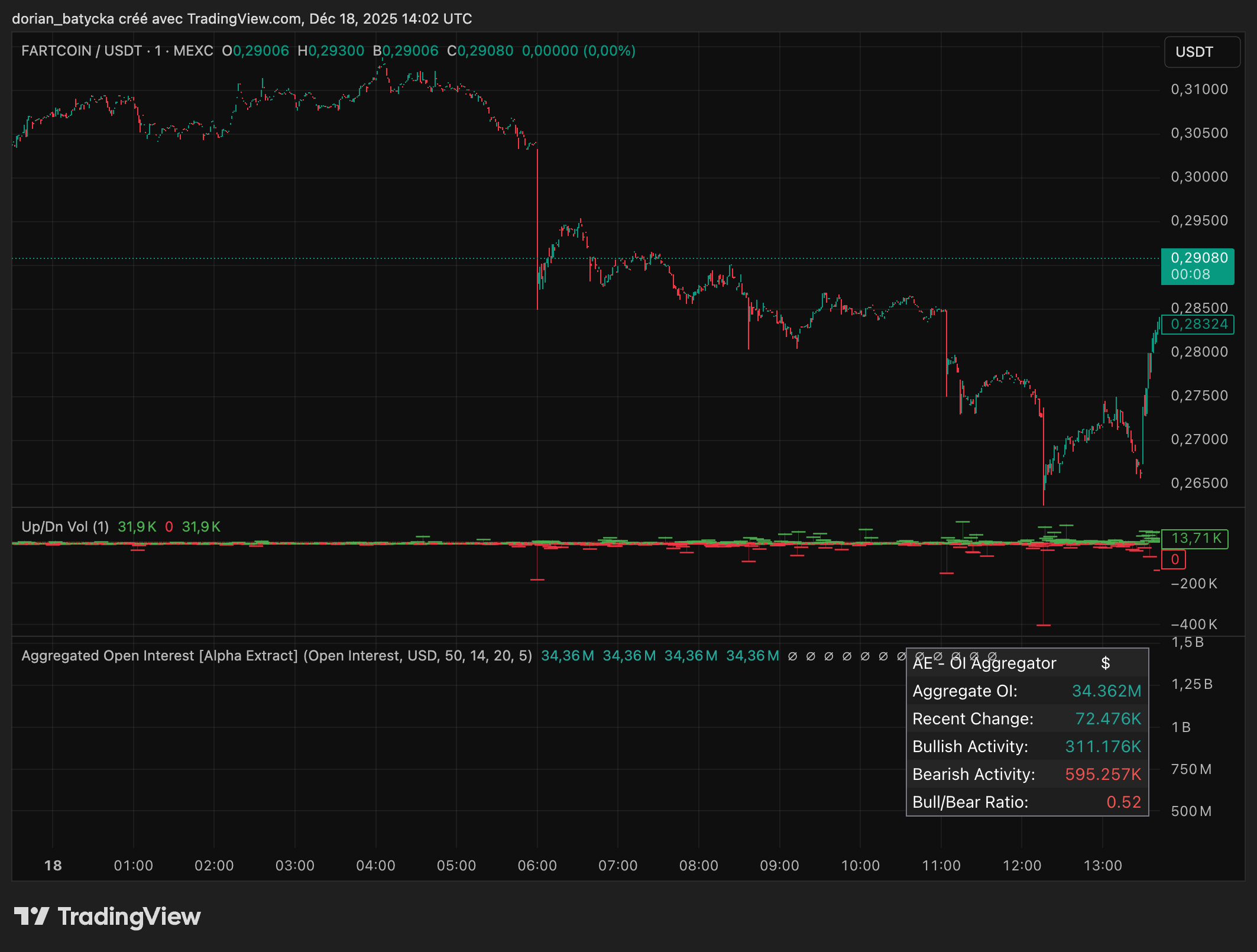Click the red 0 volume label
Image resolution: width=1257 pixels, height=952 pixels.
[x=1174, y=559]
